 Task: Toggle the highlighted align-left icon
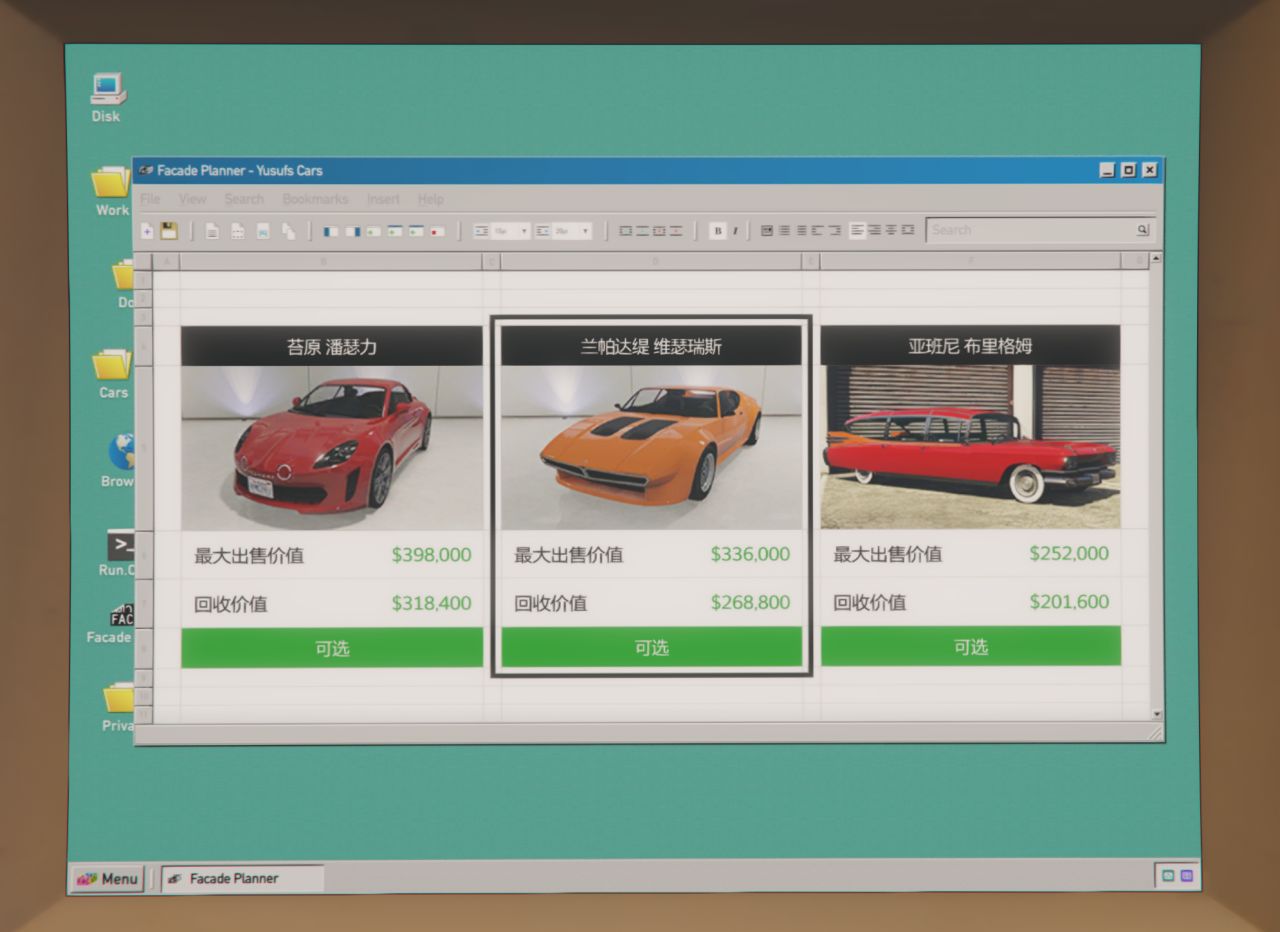(857, 230)
